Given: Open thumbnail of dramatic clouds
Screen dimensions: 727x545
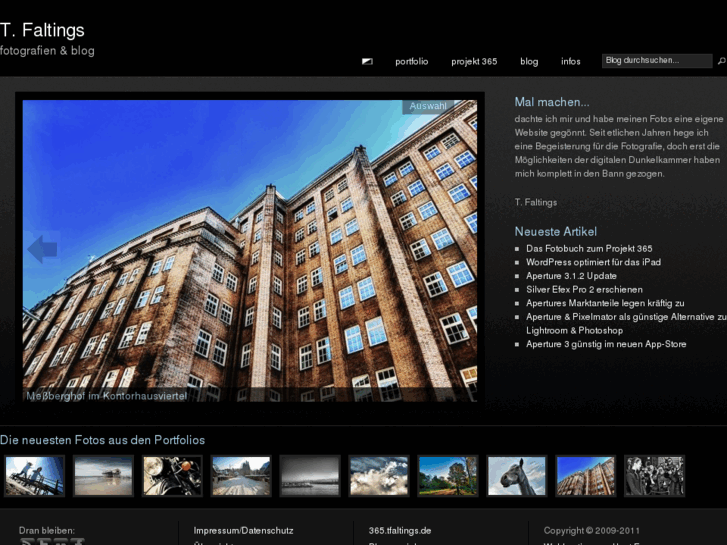Looking at the screenshot, I should (x=379, y=476).
